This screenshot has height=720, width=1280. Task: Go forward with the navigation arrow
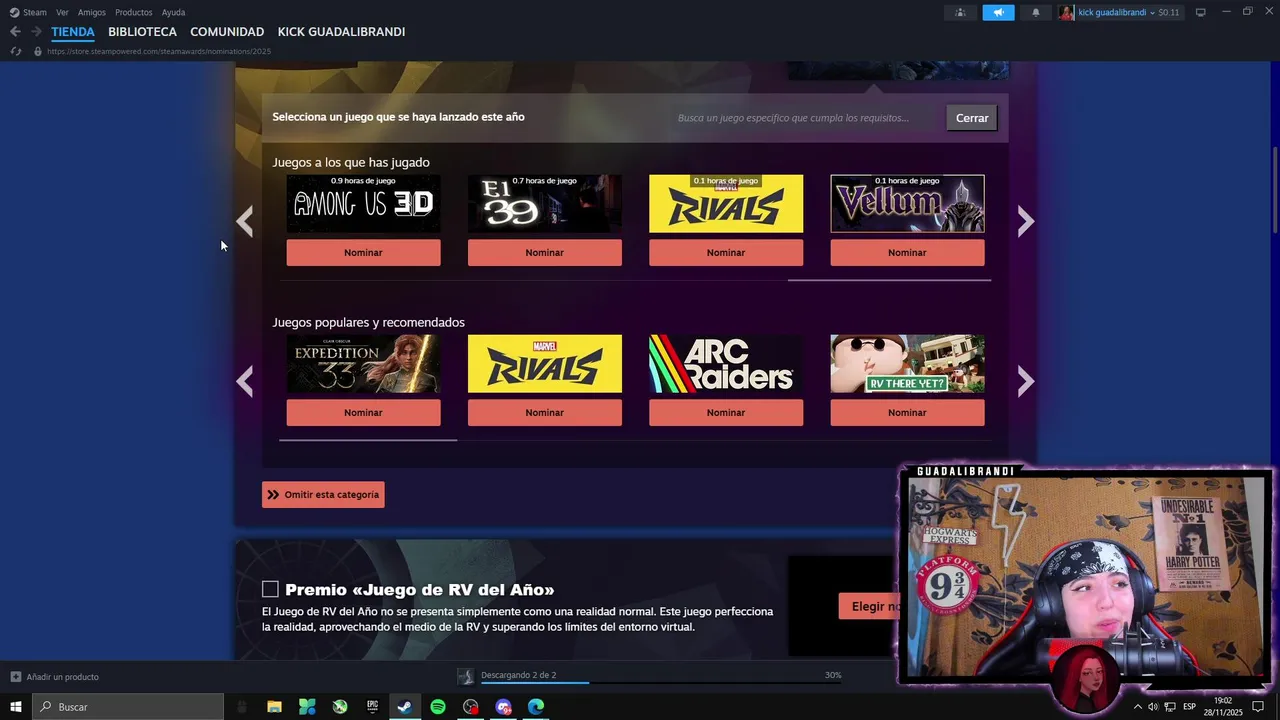pyautogui.click(x=36, y=32)
